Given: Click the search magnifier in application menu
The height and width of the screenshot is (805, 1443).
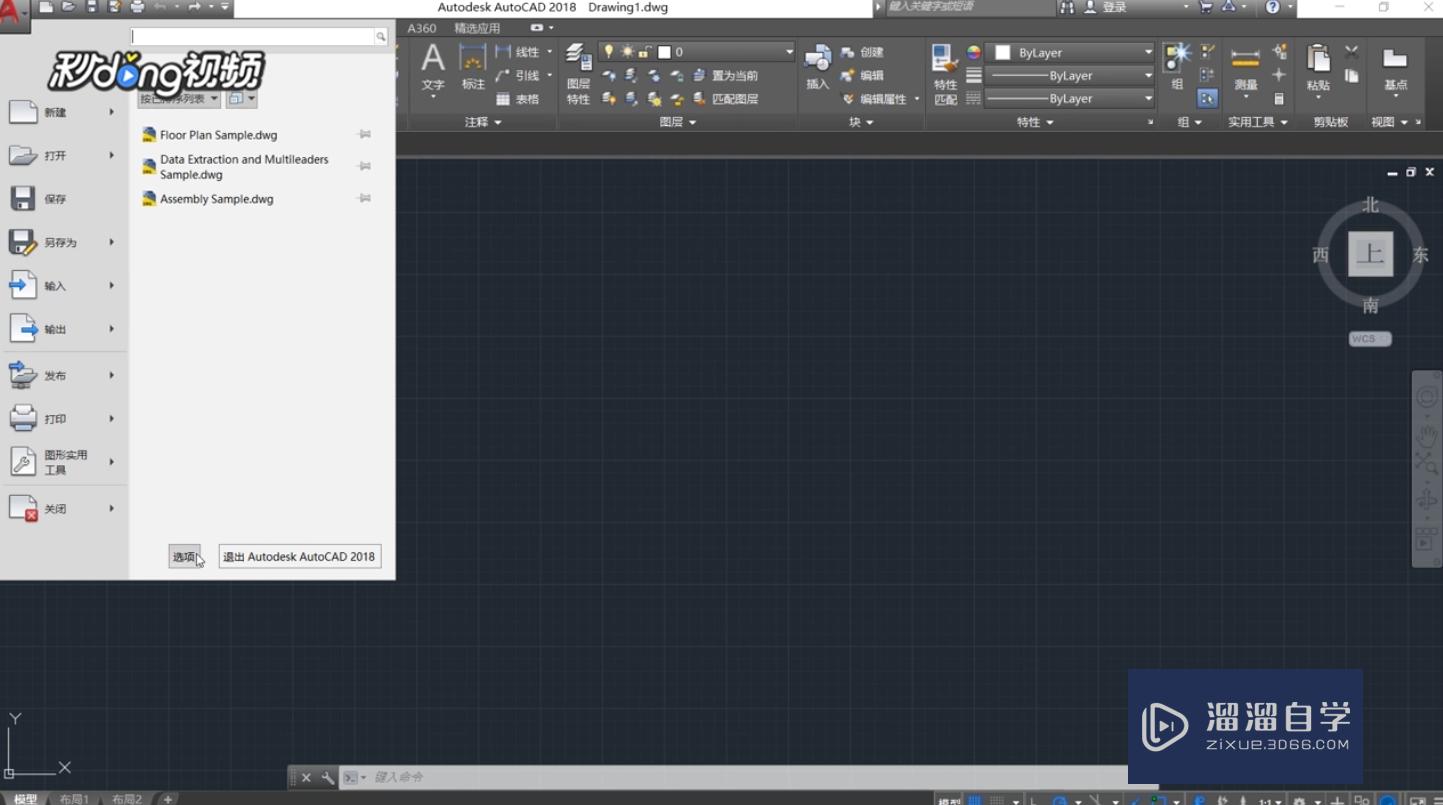Looking at the screenshot, I should 381,37.
